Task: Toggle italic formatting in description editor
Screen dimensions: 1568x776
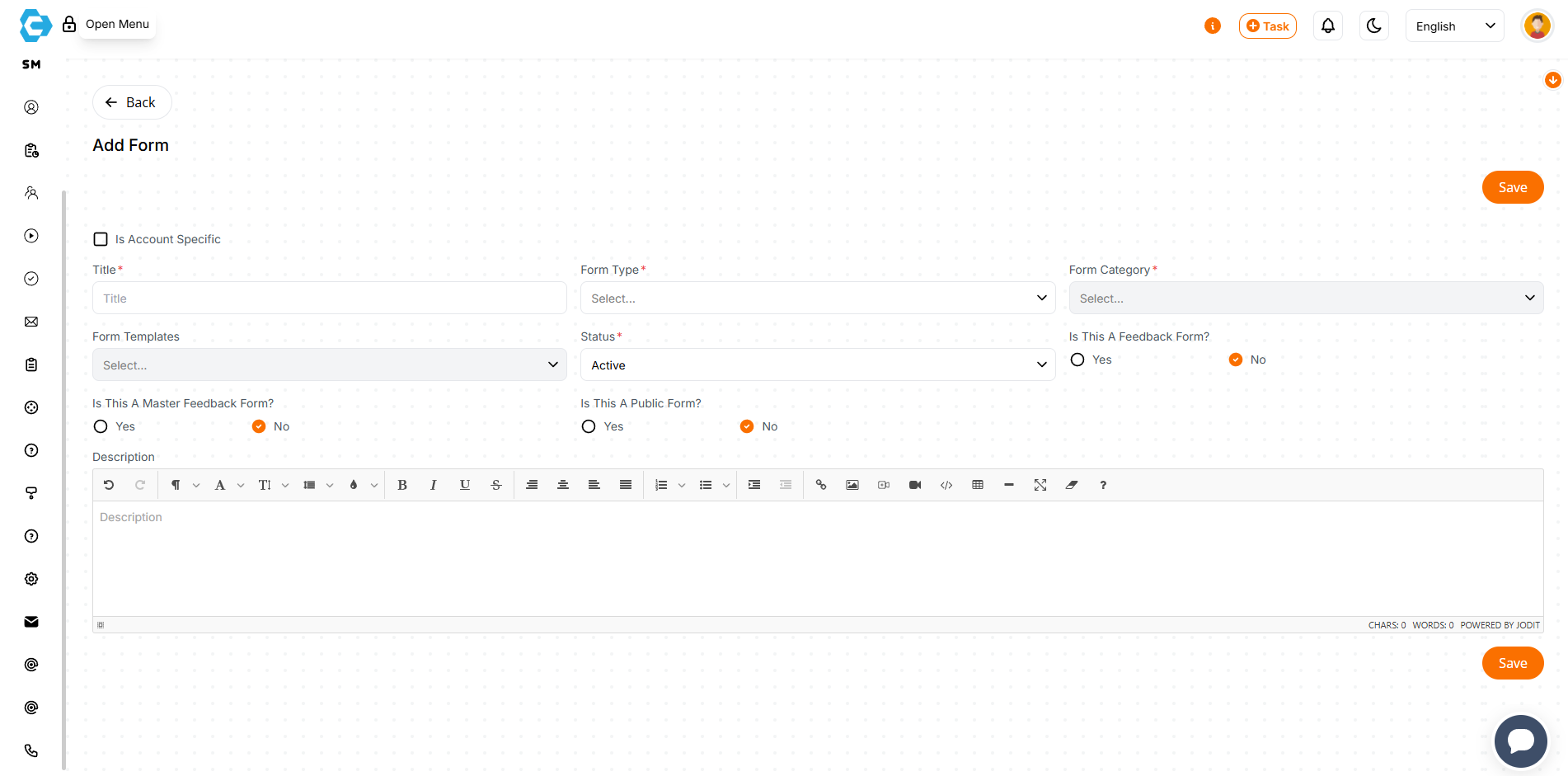Action: pos(433,485)
